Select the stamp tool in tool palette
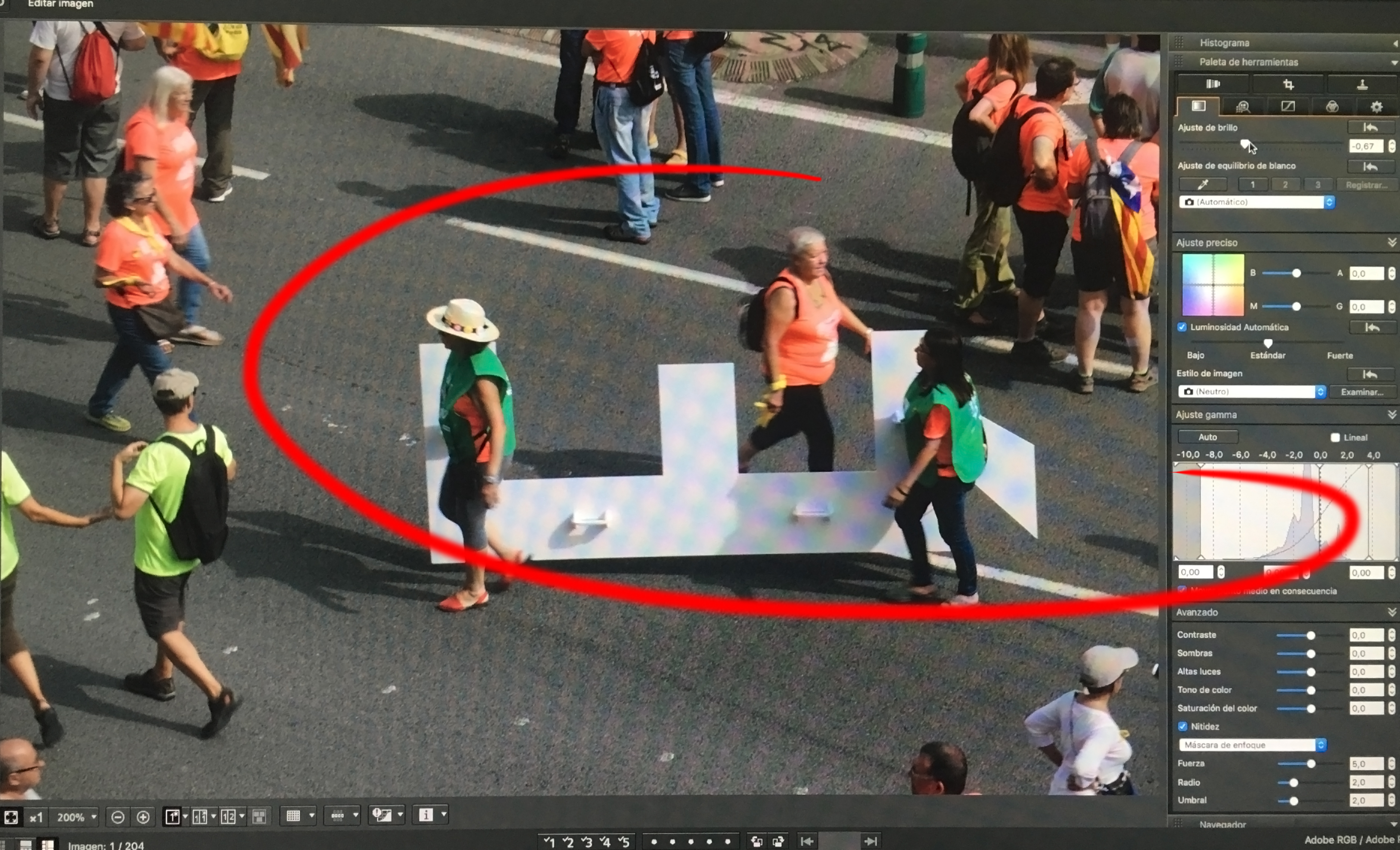 (x=1362, y=85)
